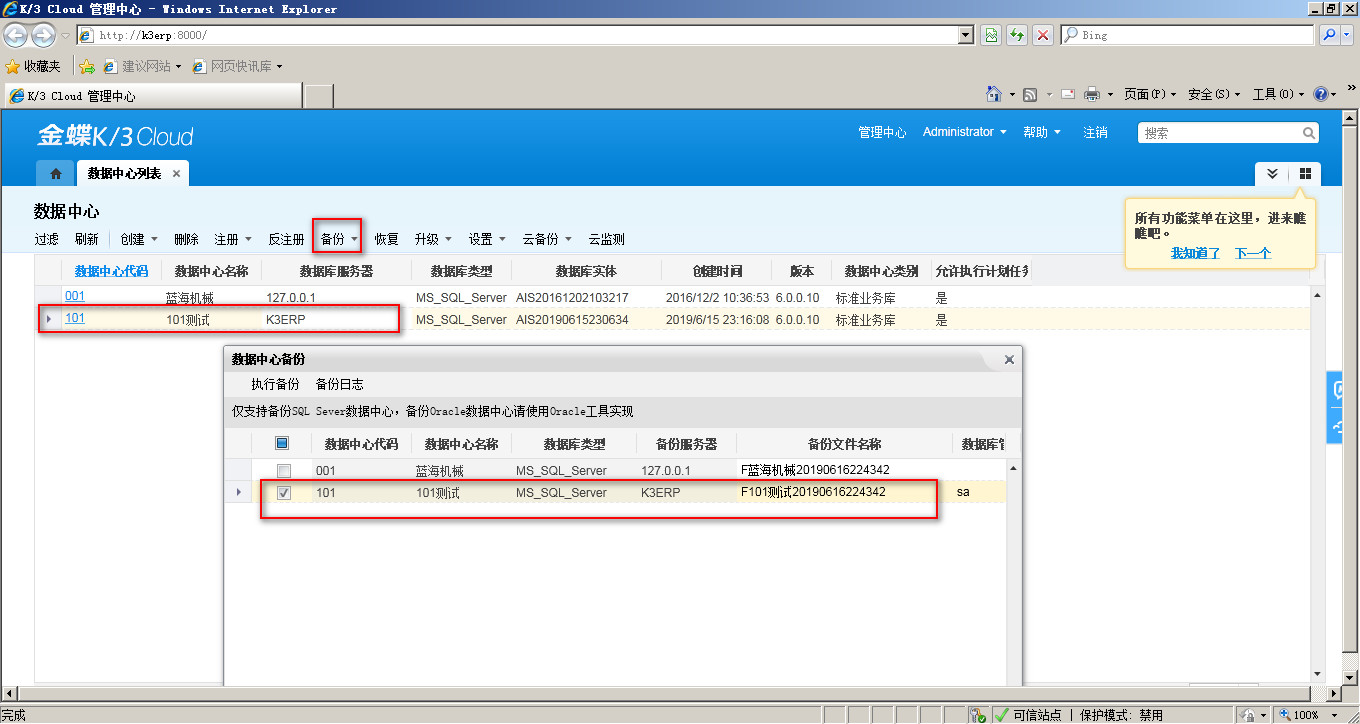
Task: Click the double-chevron collapse icon near grid menu
Action: click(1272, 173)
